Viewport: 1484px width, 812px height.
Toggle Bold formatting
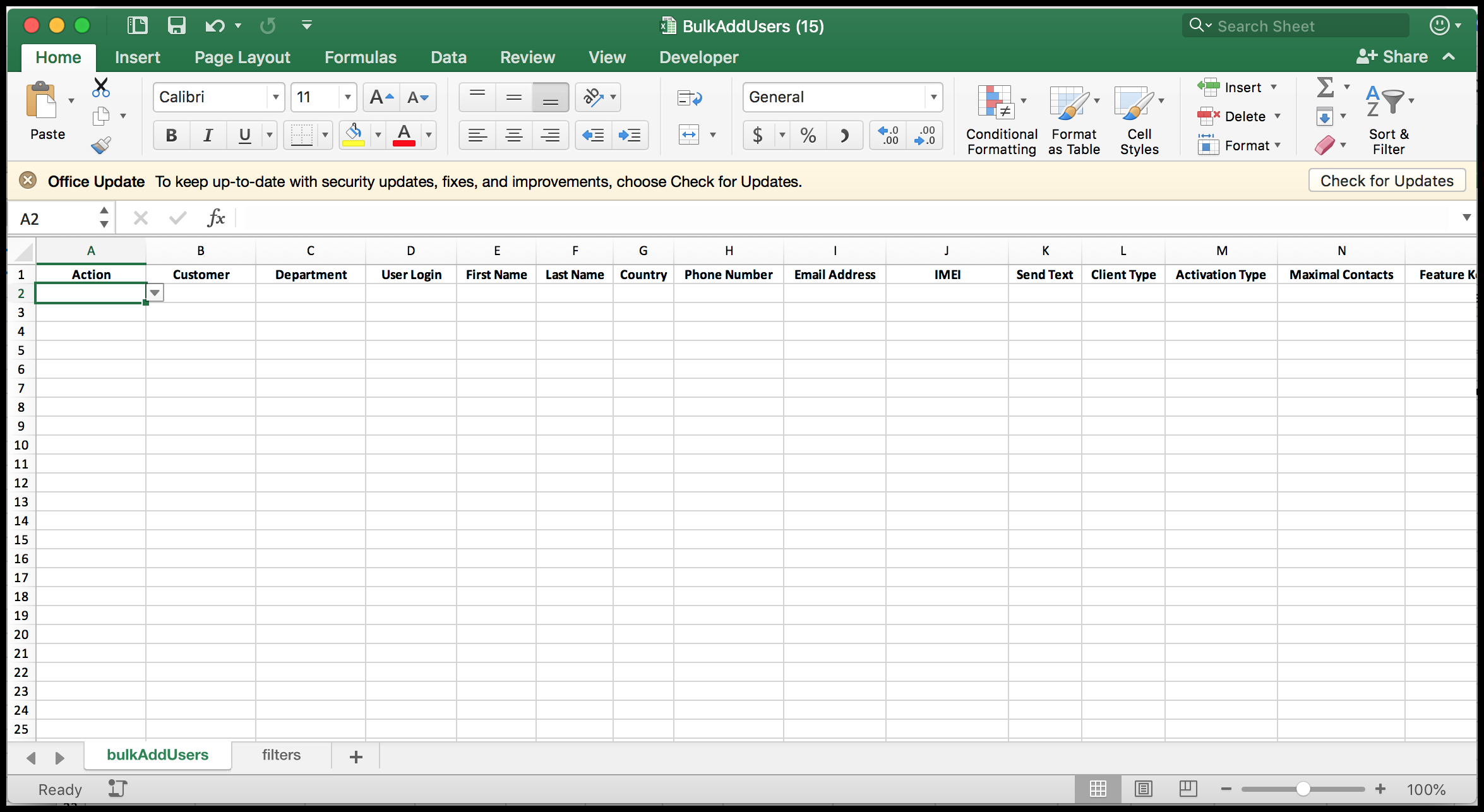[x=171, y=135]
